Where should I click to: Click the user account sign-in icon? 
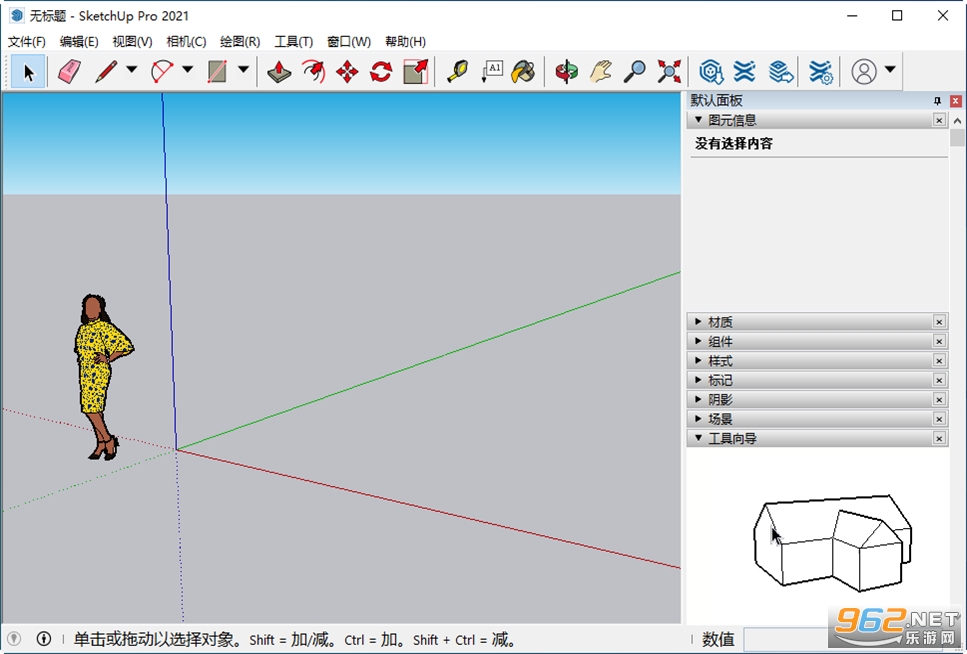(864, 72)
